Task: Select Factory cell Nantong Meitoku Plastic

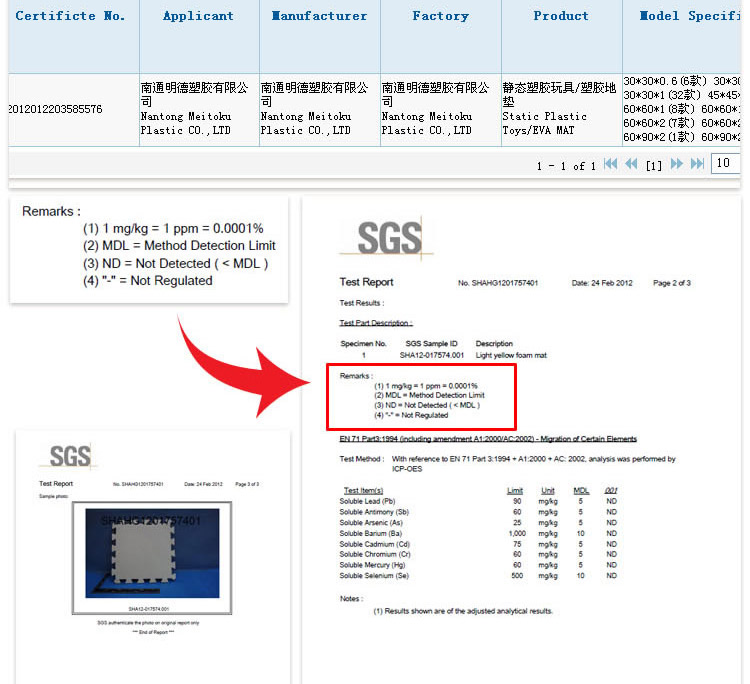Action: tap(441, 109)
